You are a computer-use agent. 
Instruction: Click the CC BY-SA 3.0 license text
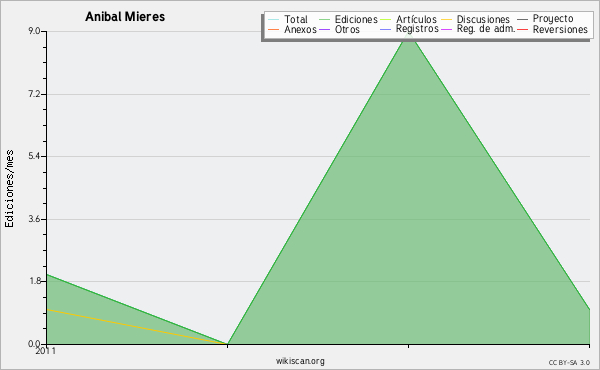point(569,362)
